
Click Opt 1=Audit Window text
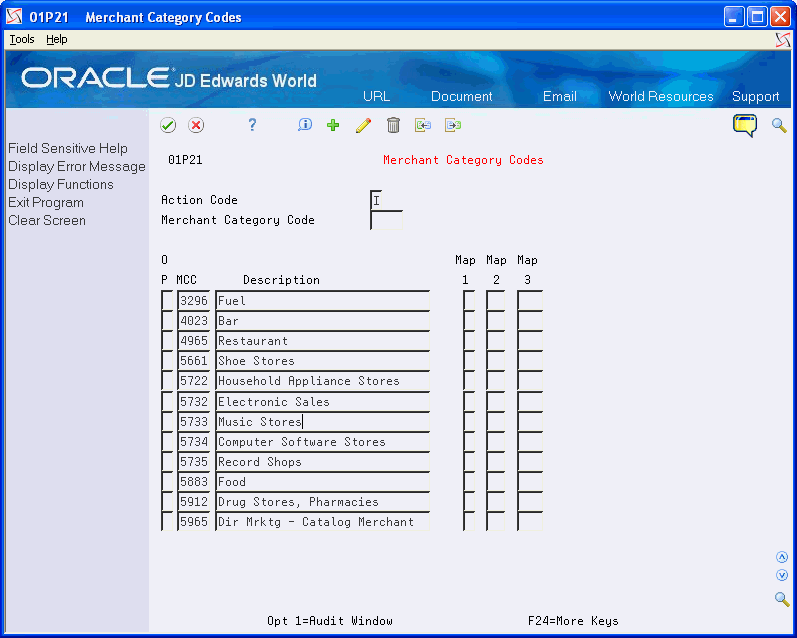(x=330, y=621)
